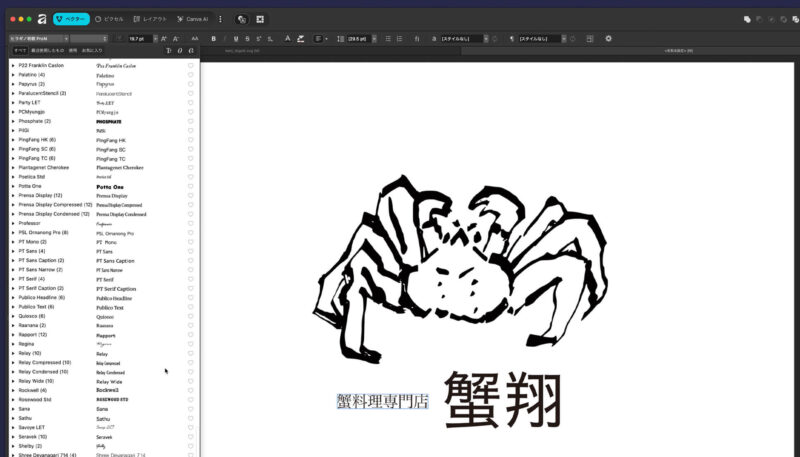The height and width of the screenshot is (457, 800).
Task: Select the Seravek font
Action: click(x=102, y=437)
